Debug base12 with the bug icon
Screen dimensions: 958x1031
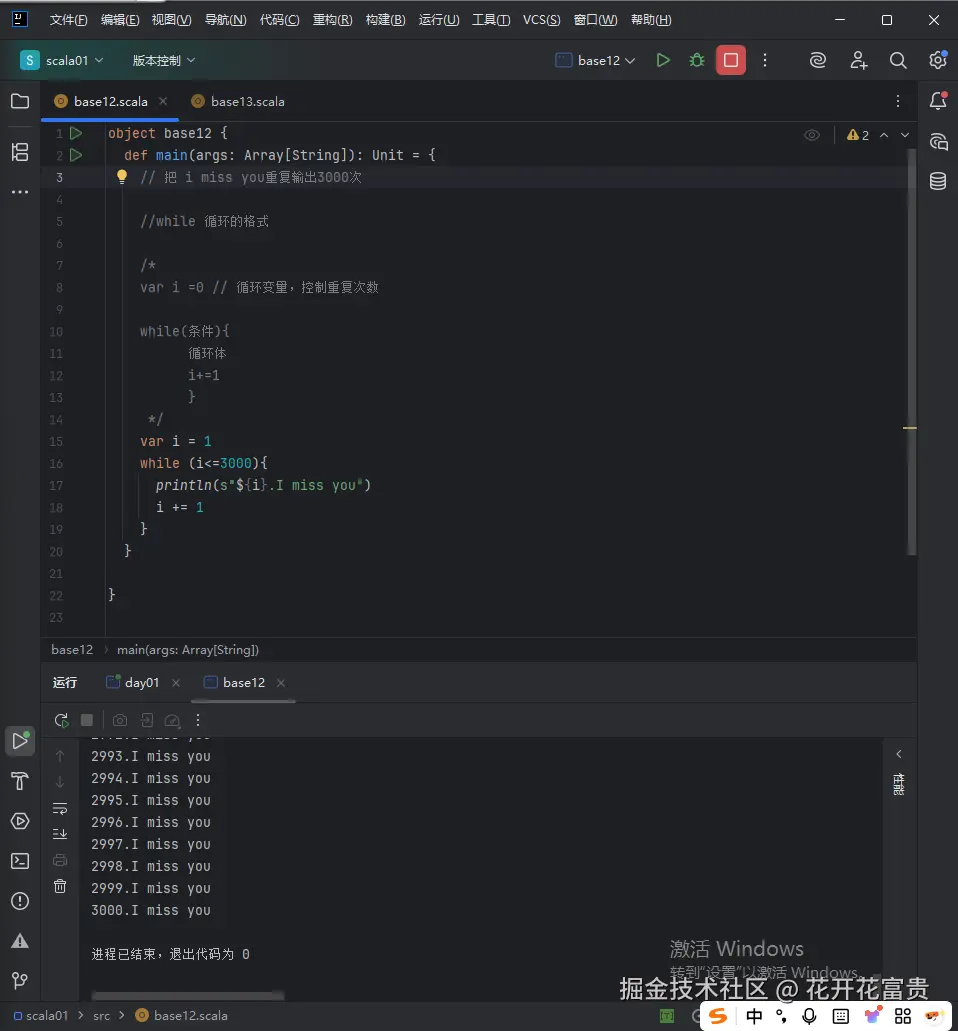pyautogui.click(x=697, y=60)
